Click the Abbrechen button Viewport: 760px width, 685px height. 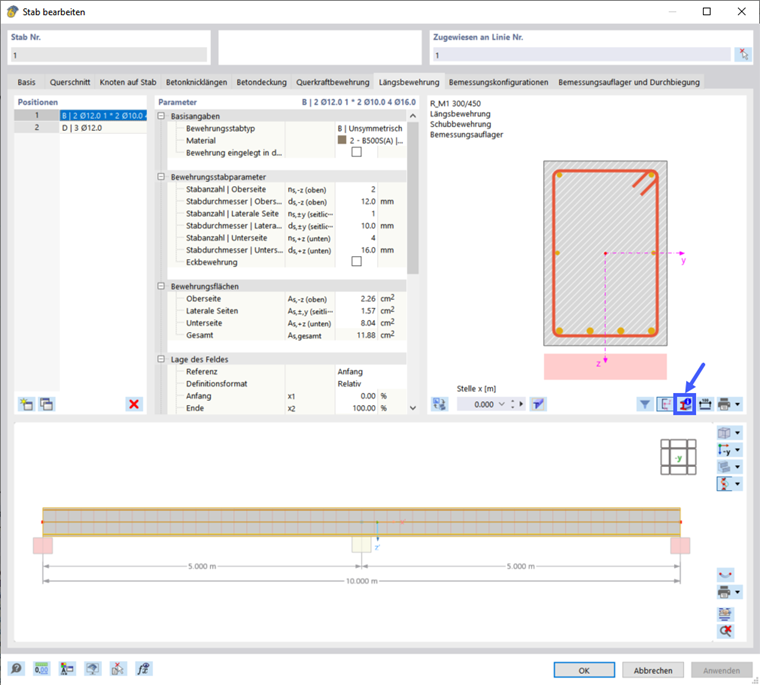pos(653,670)
